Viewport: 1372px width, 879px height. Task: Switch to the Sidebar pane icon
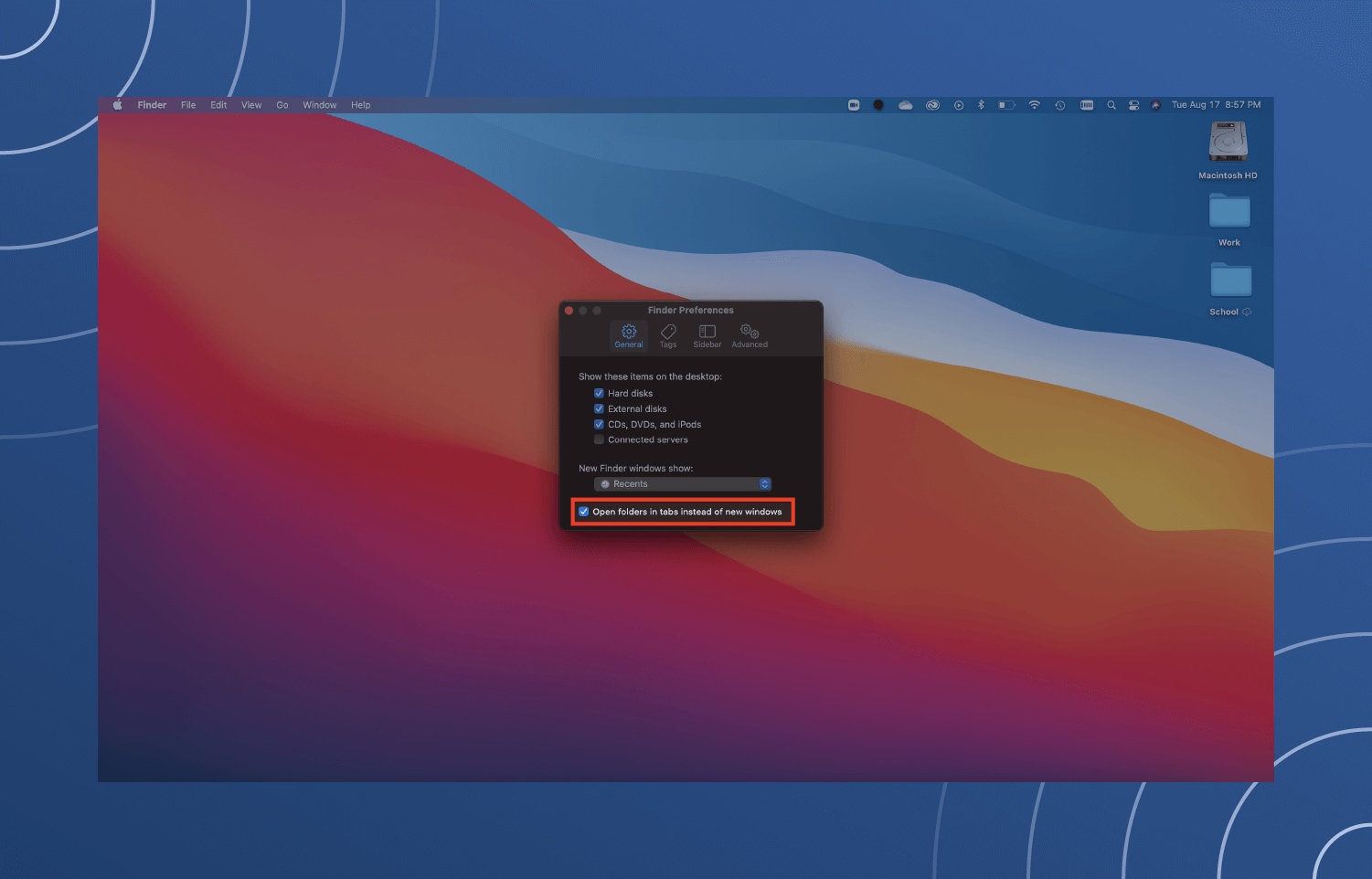point(707,334)
